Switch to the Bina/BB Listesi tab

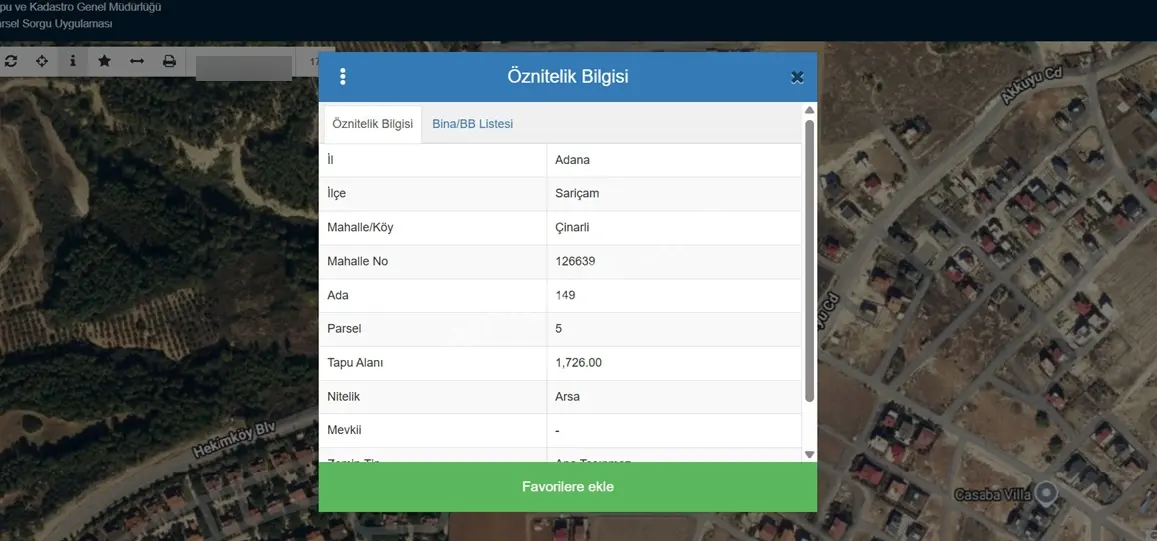click(x=472, y=124)
